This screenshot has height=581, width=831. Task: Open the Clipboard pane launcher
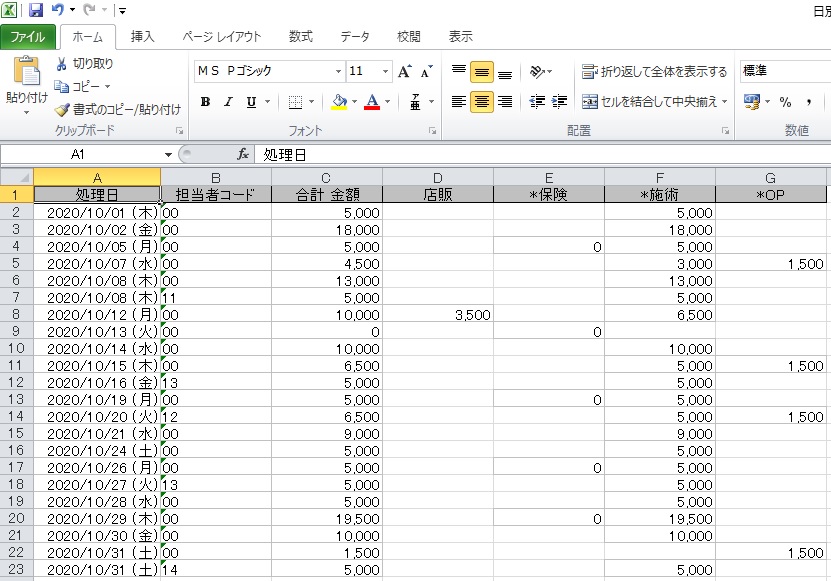point(180,130)
